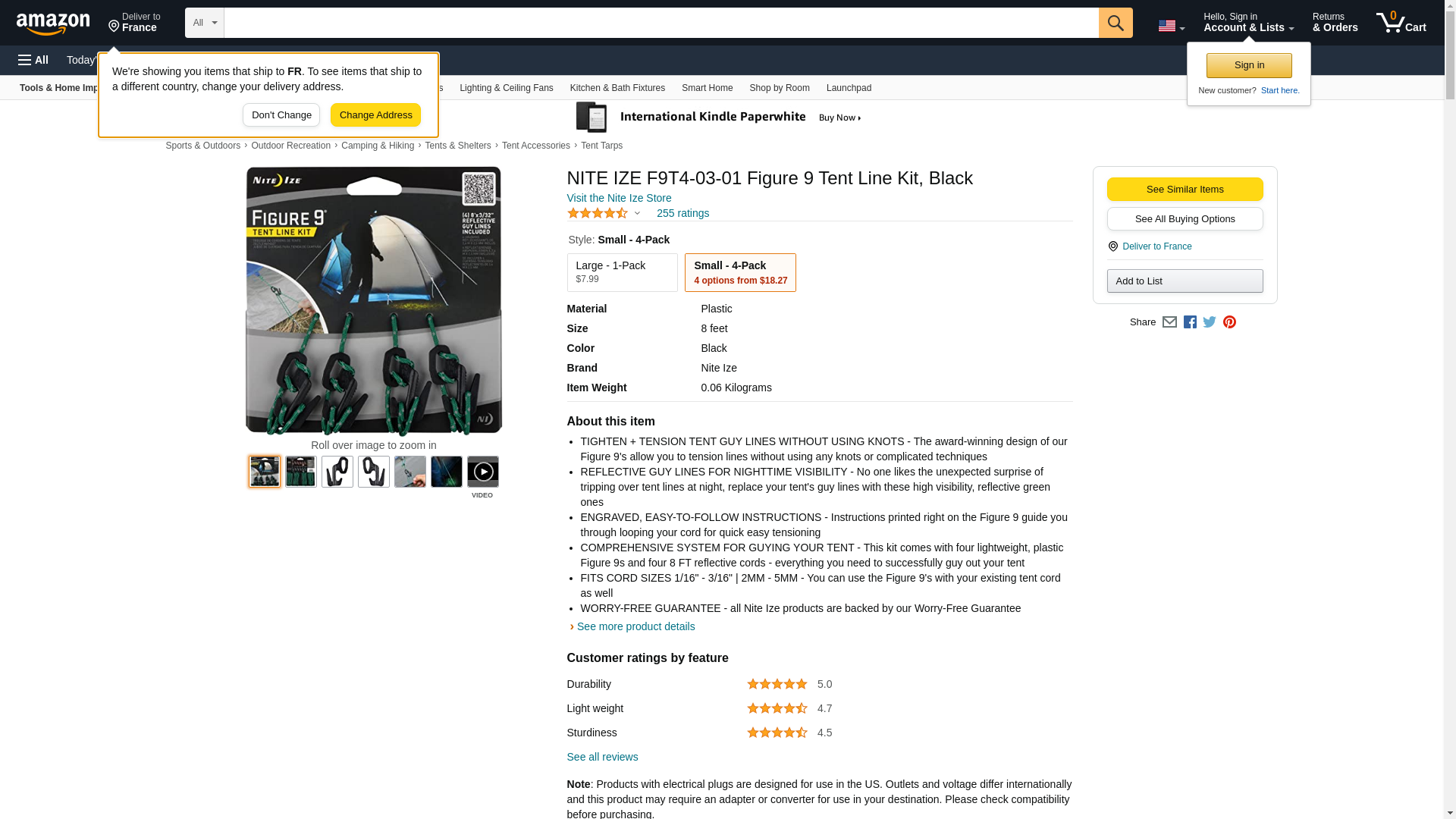Open the language flag dropdown

click(1171, 27)
